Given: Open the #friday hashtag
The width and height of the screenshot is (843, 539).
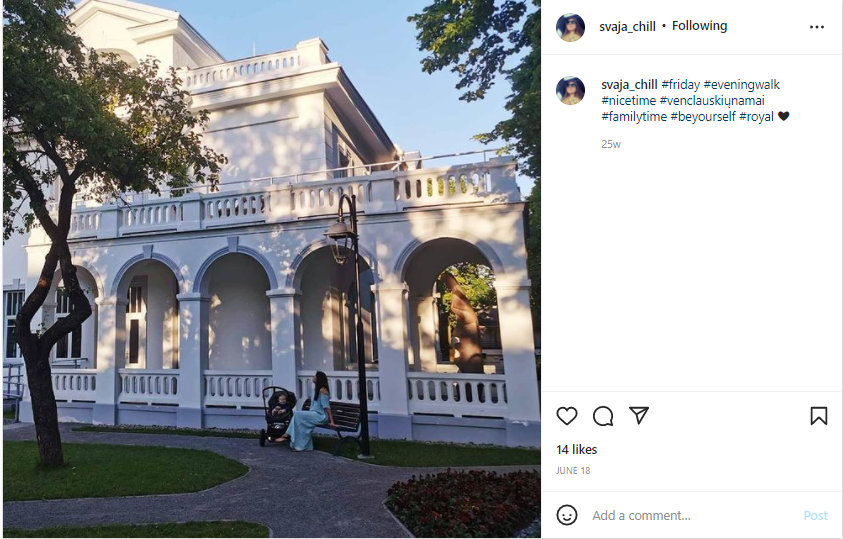Looking at the screenshot, I should coord(681,84).
